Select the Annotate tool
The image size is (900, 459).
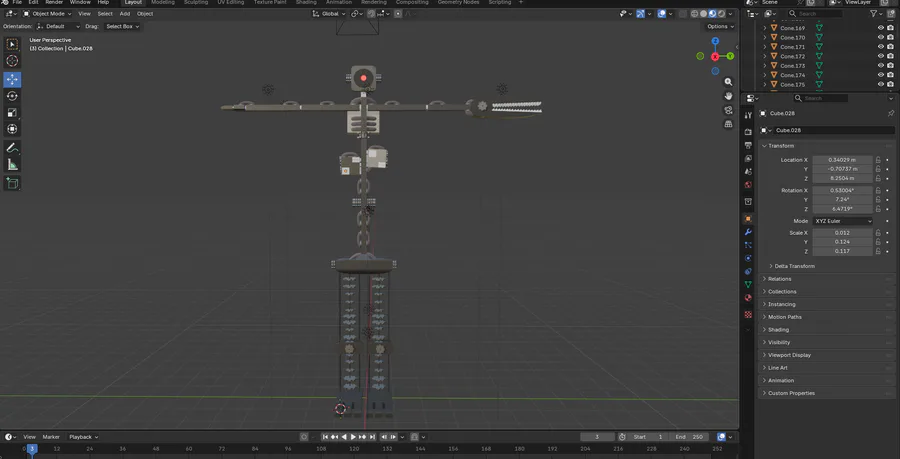[x=12, y=148]
